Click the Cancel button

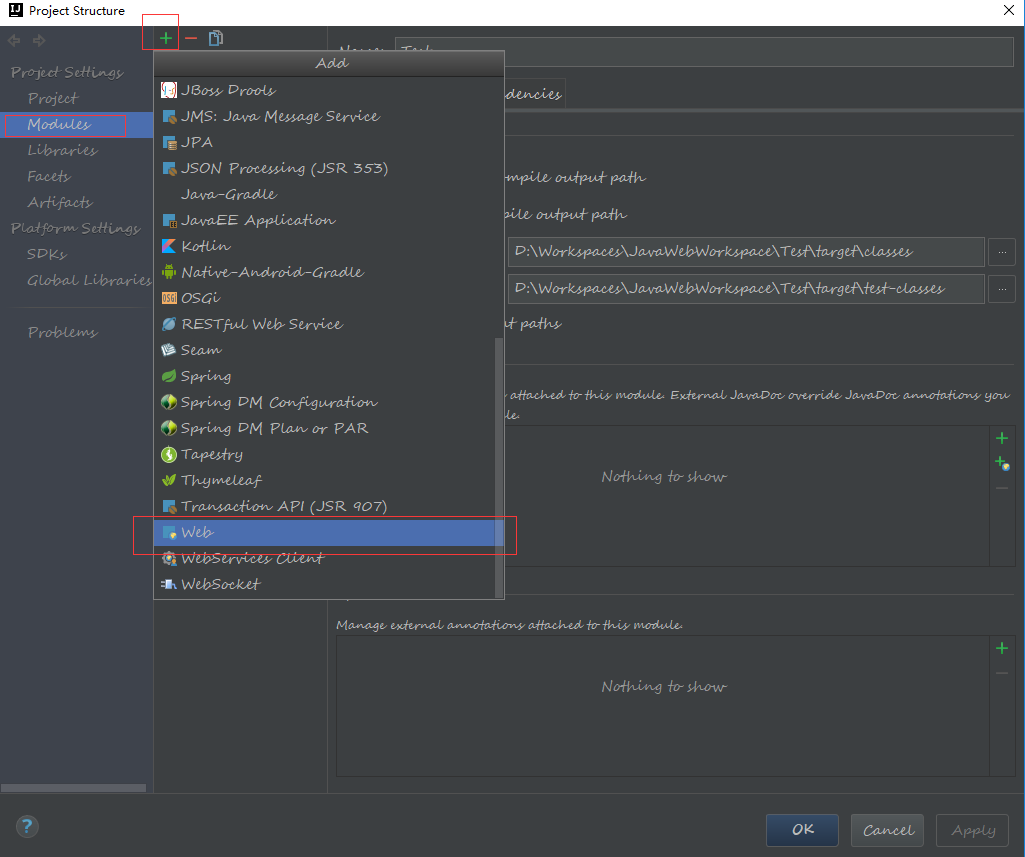[887, 830]
